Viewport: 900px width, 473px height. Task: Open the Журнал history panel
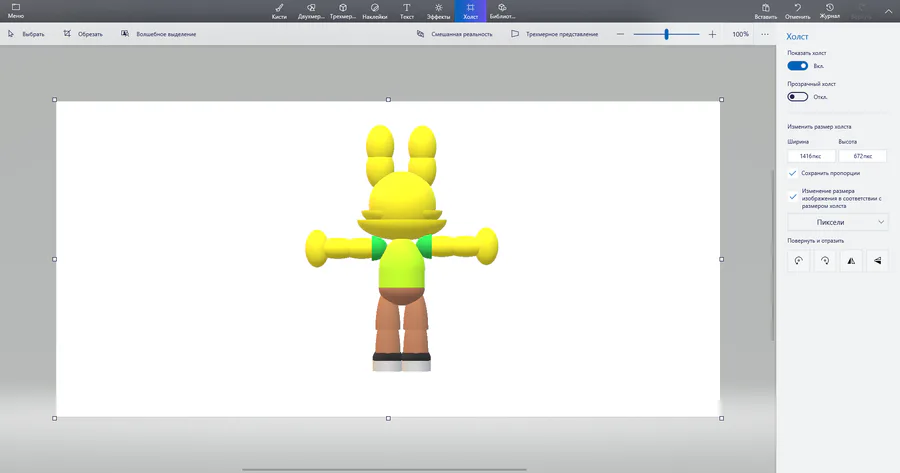pyautogui.click(x=829, y=11)
